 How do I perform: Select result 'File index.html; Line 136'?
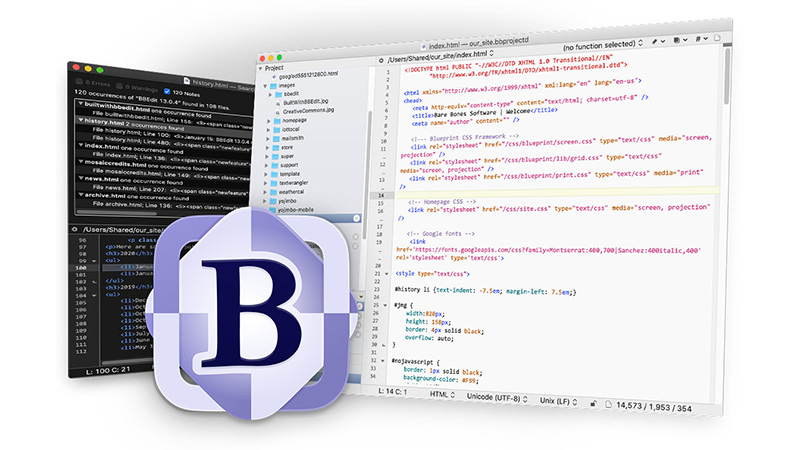(x=172, y=157)
